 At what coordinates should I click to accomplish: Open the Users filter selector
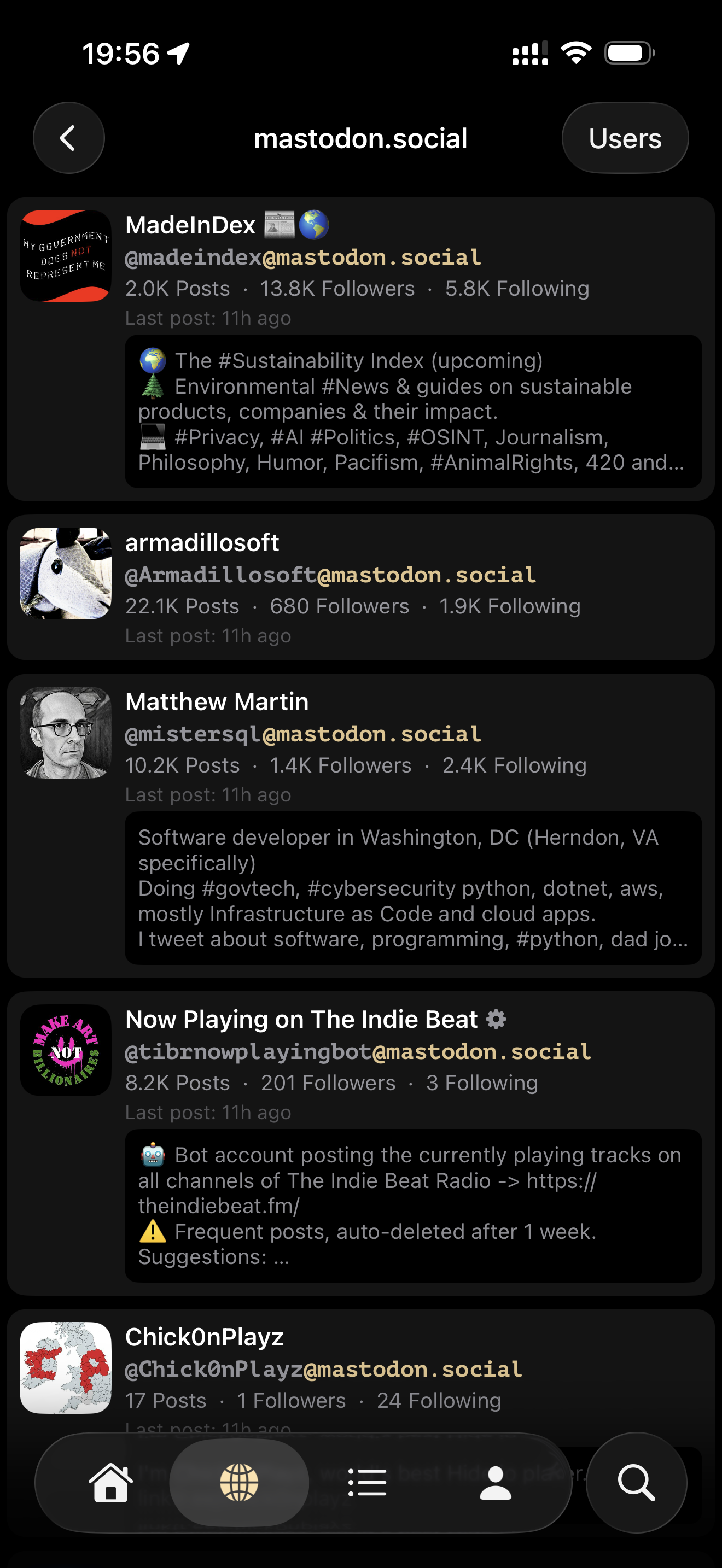625,138
